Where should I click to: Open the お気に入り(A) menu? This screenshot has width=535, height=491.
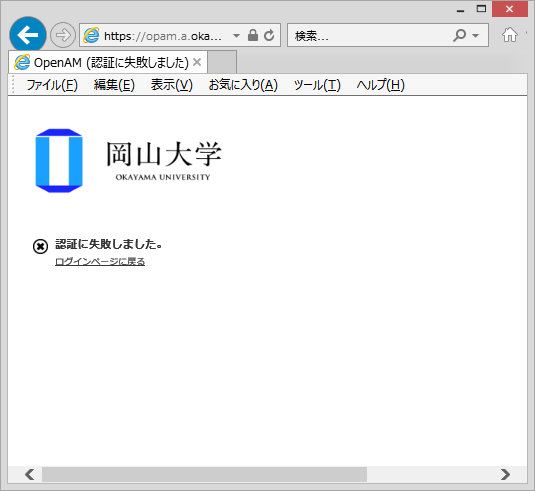pyautogui.click(x=243, y=85)
